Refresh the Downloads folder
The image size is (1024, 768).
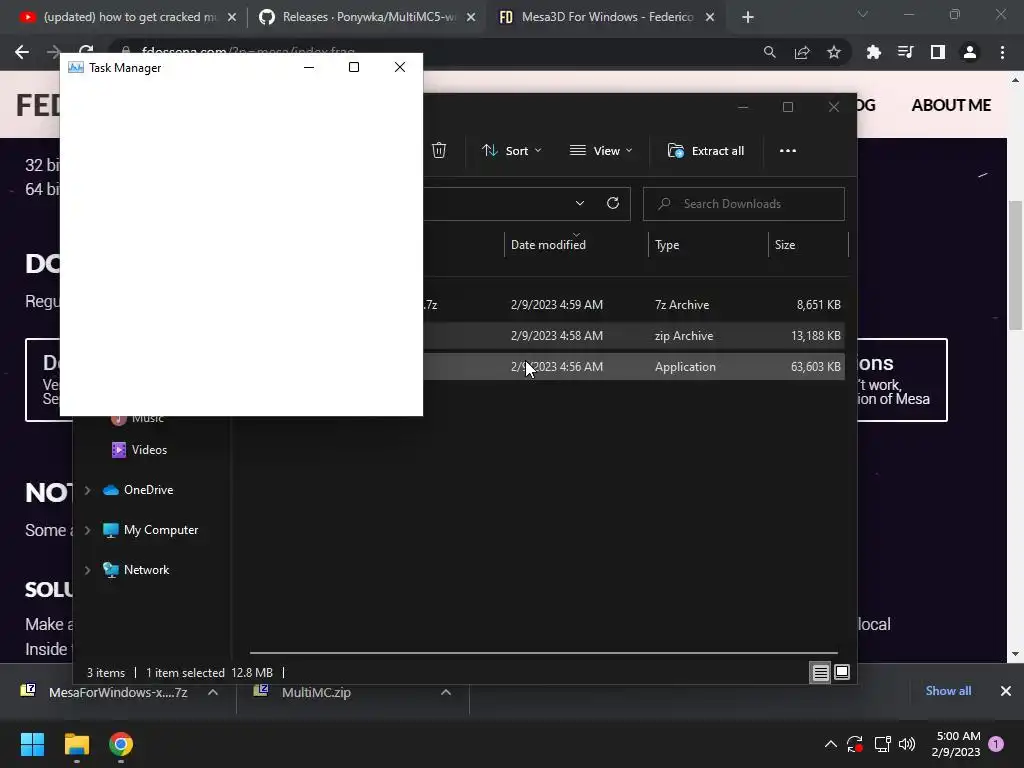613,203
